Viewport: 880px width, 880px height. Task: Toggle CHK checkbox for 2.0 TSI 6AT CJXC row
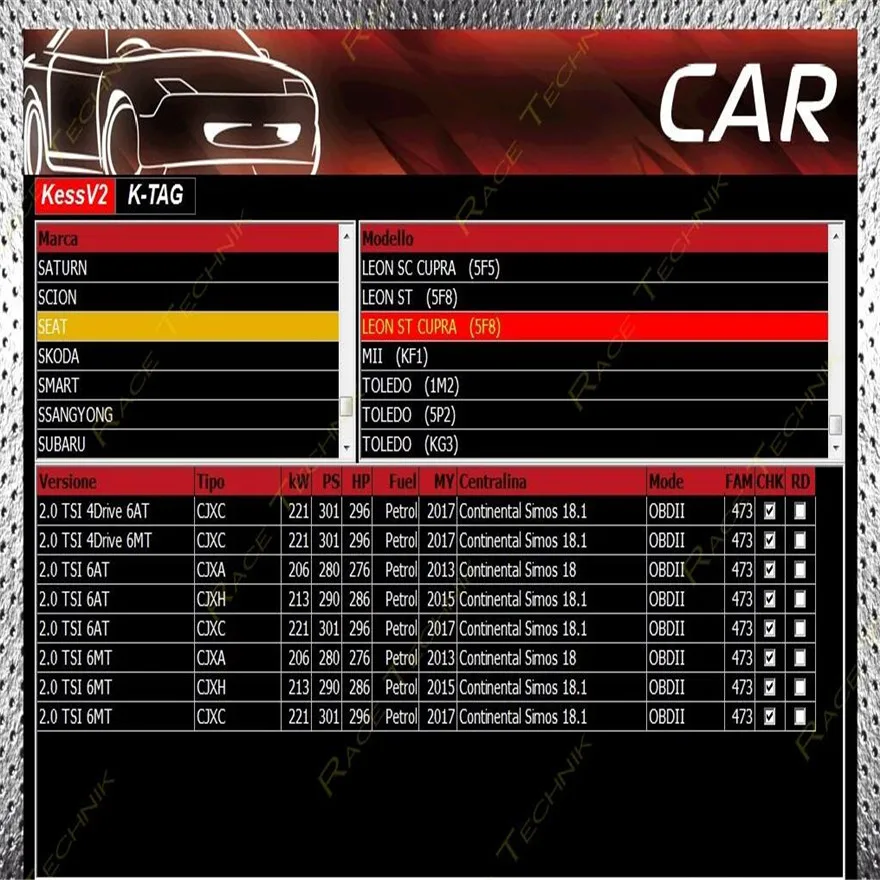(x=770, y=628)
